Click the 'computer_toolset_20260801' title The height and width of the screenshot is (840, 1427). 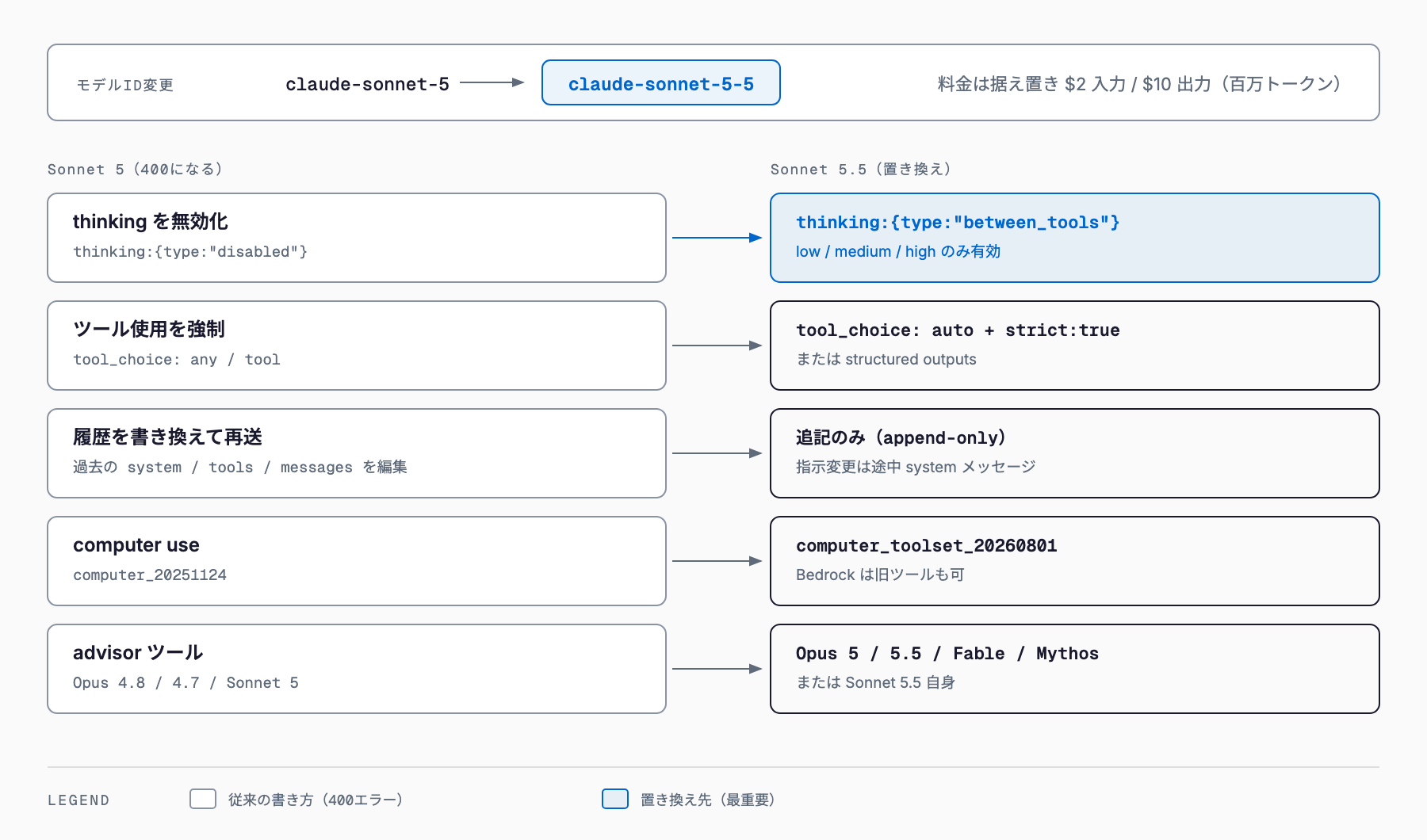pyautogui.click(x=927, y=545)
